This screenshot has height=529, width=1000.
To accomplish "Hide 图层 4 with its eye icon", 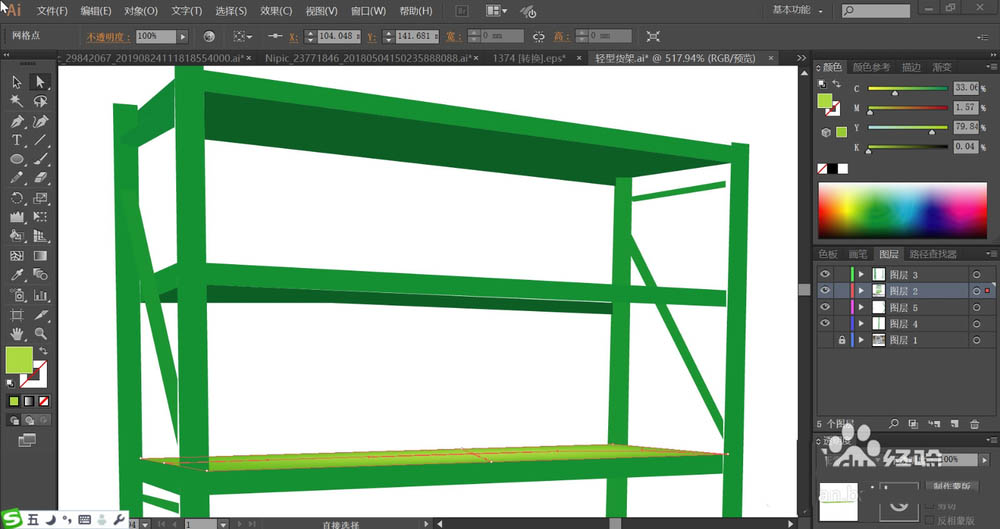I will click(x=825, y=324).
